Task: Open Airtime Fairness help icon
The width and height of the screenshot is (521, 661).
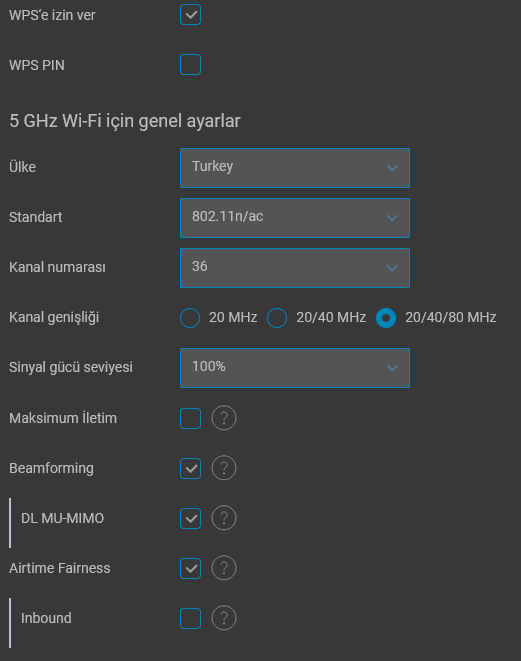Action: click(x=224, y=568)
